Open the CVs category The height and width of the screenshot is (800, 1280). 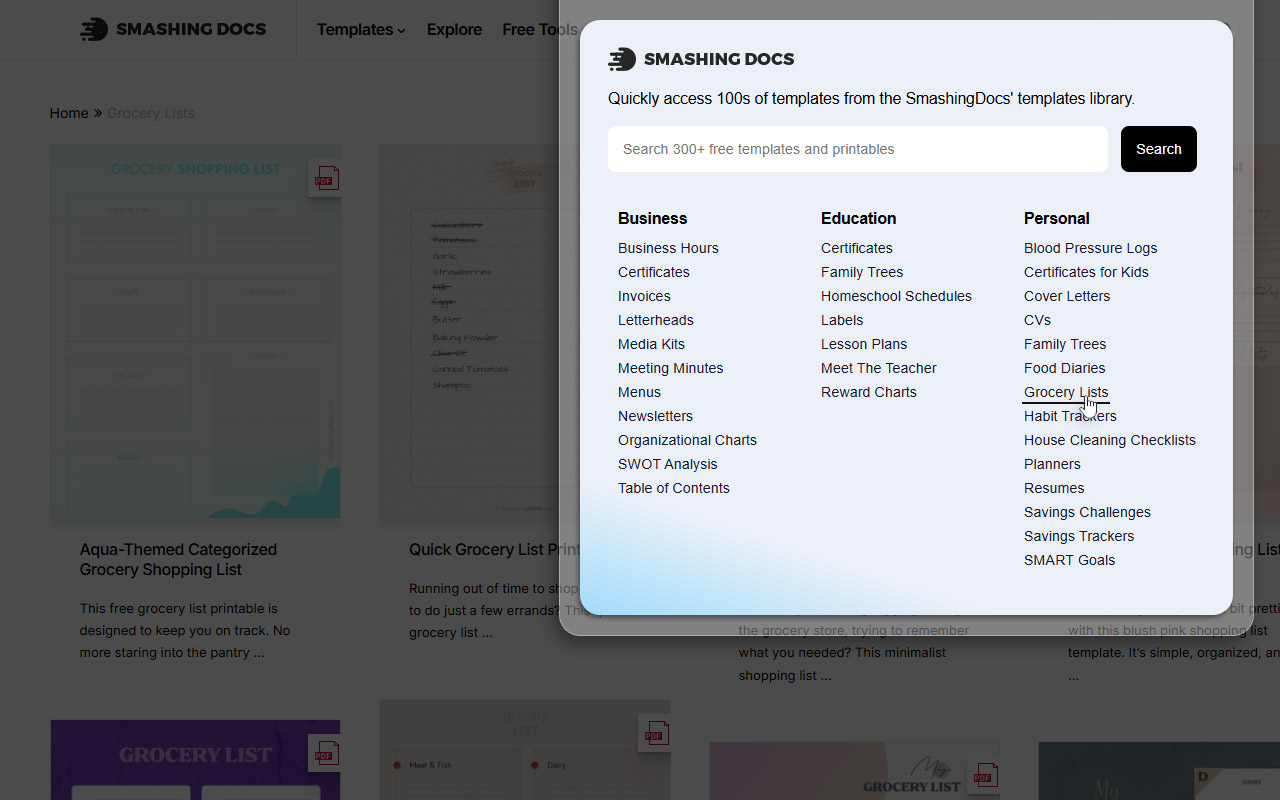click(x=1038, y=320)
